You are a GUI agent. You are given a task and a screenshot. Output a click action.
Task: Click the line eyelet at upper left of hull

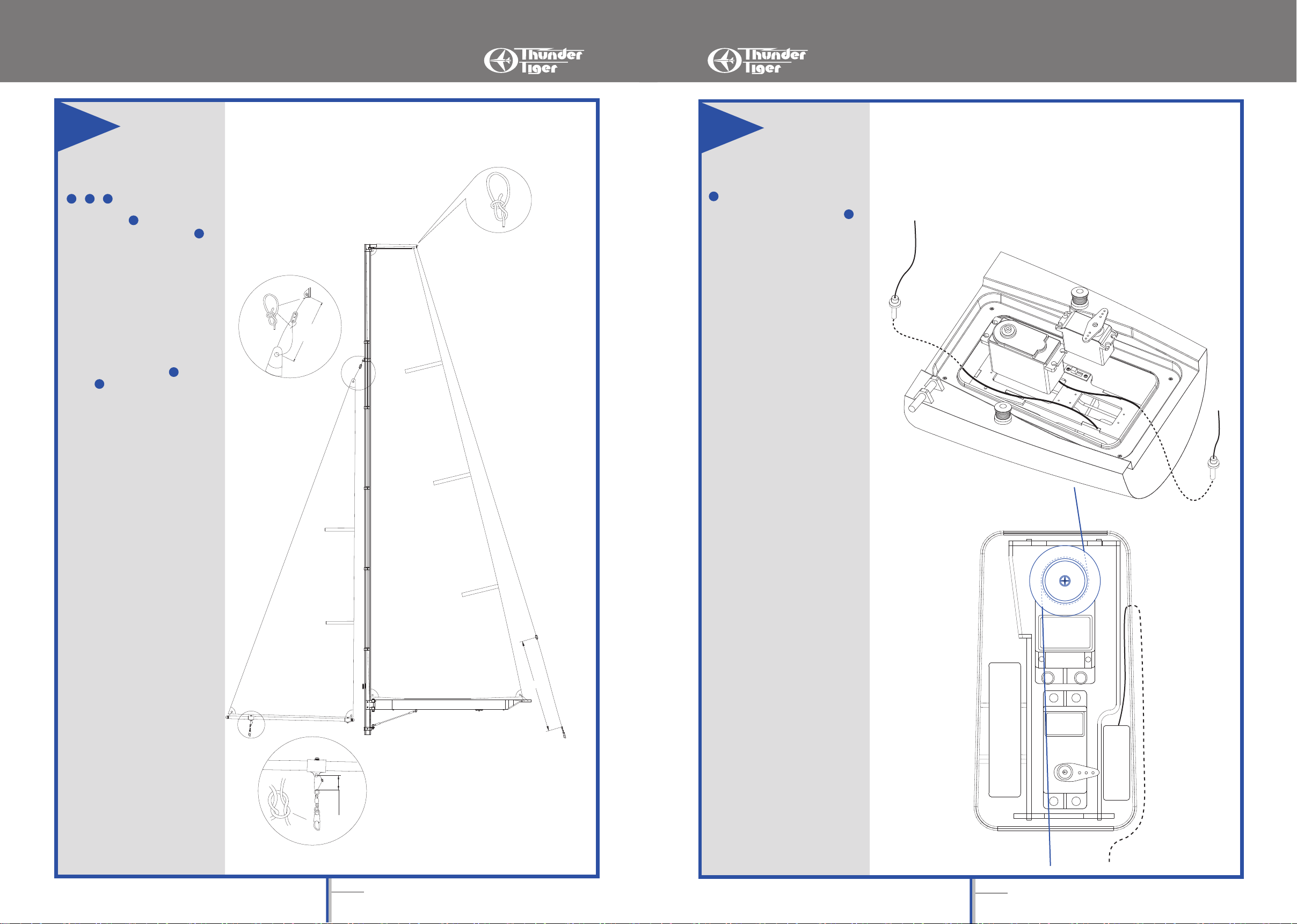pos(895,306)
